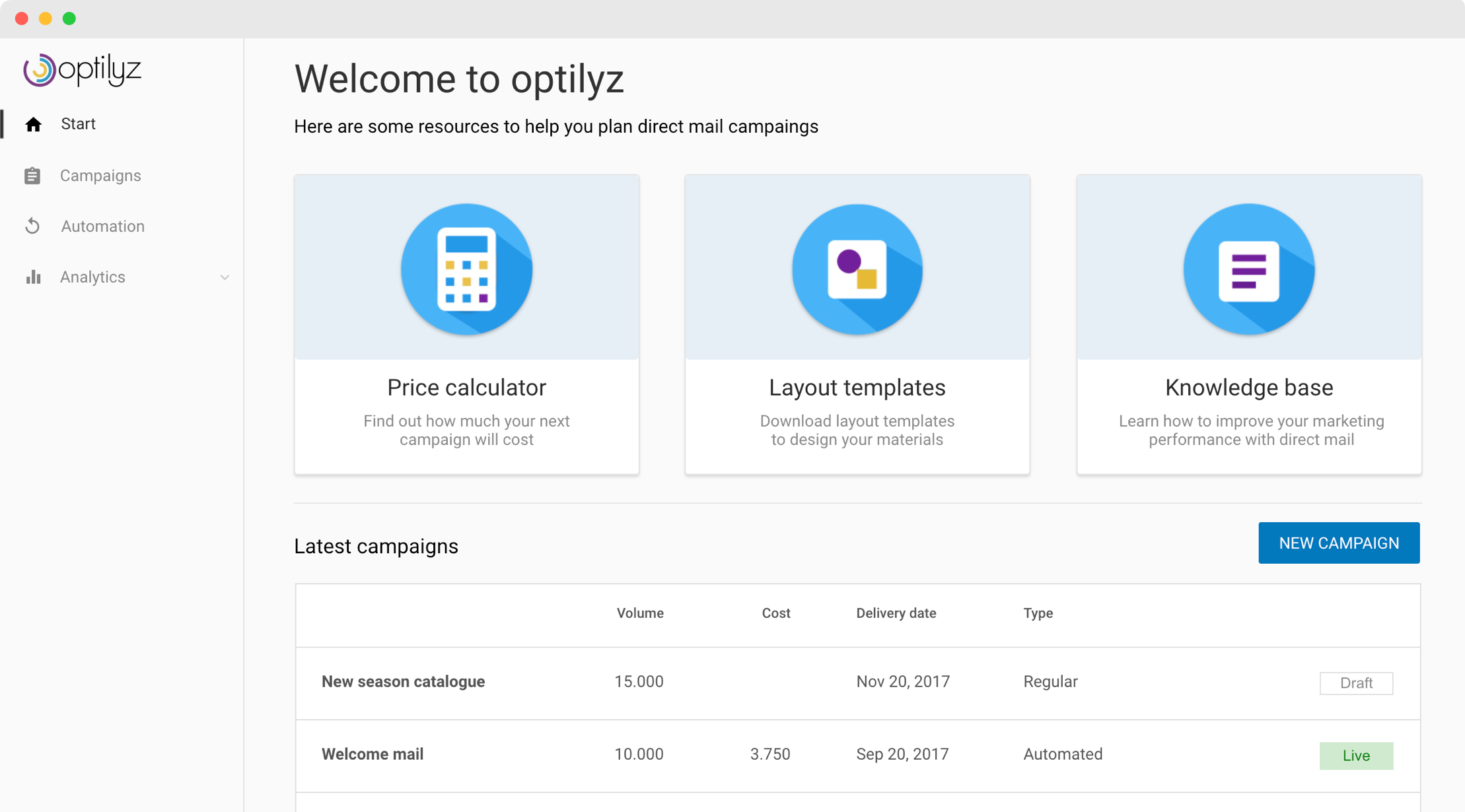Select the Nov 20, 2017 delivery date
The width and height of the screenshot is (1465, 812).
pos(903,682)
